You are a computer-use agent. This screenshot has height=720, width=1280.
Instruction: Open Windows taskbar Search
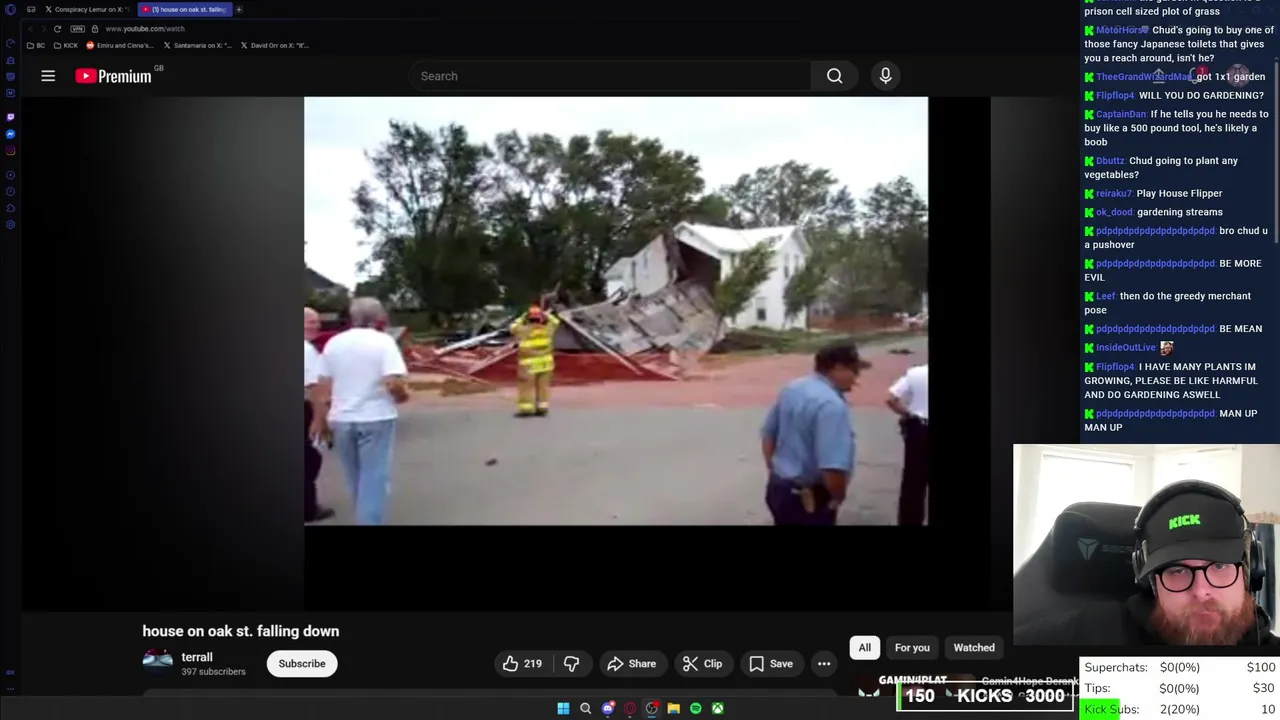pyautogui.click(x=585, y=708)
